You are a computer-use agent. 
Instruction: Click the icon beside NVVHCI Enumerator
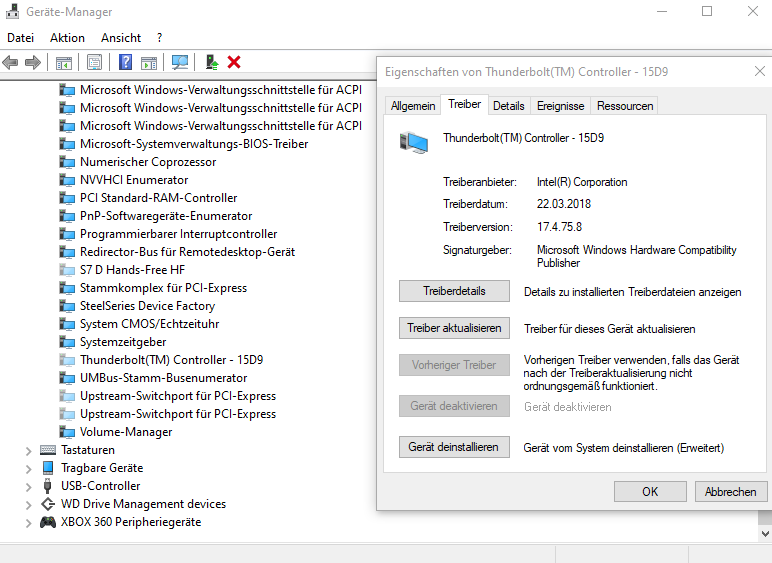[x=67, y=180]
